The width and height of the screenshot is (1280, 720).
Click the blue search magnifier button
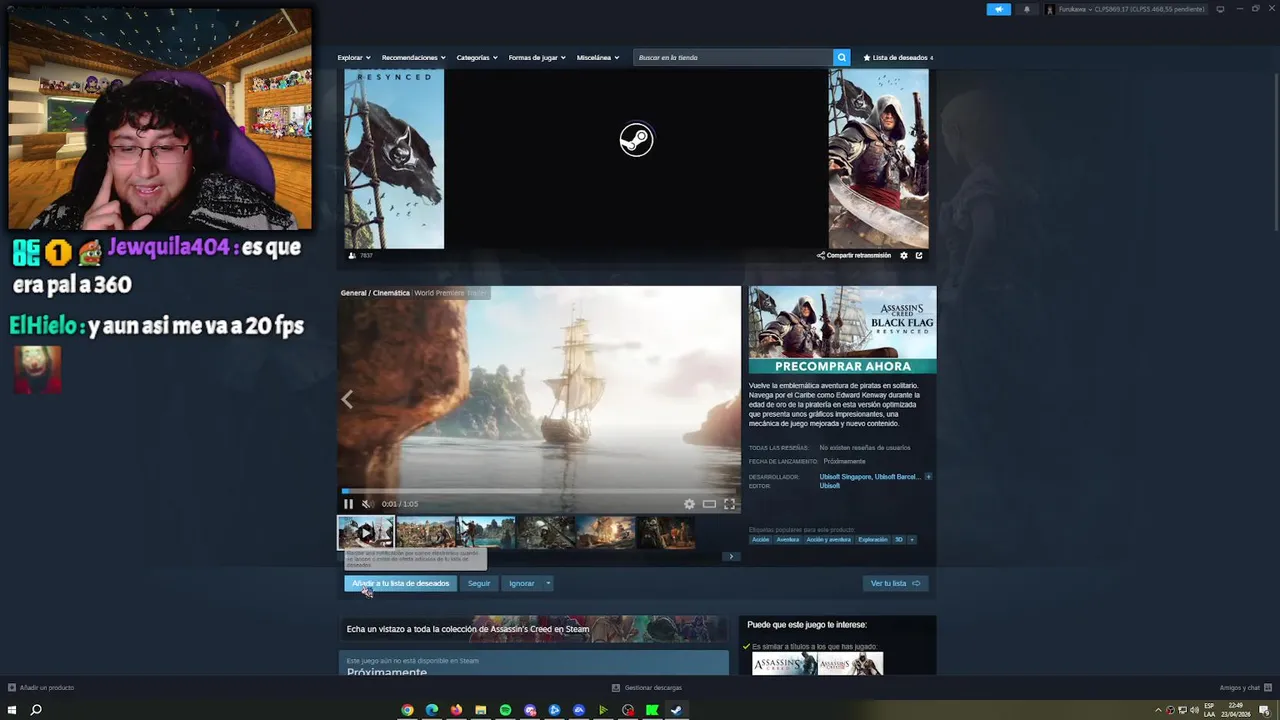(841, 57)
